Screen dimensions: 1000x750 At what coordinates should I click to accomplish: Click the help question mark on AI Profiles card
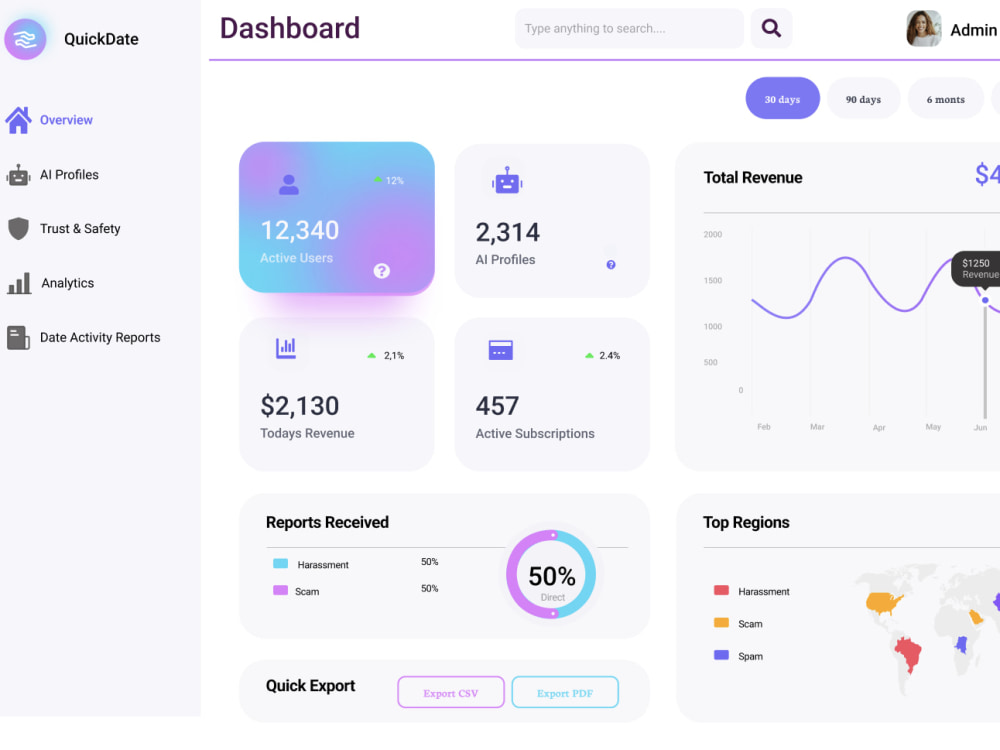pos(611,265)
